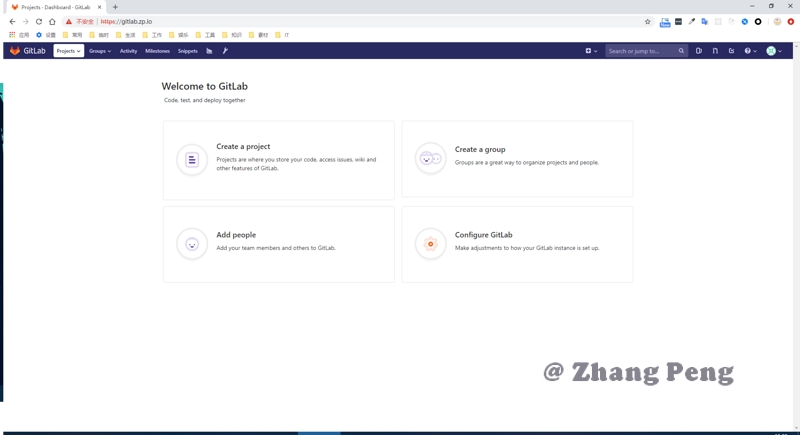Click the GitLab fox logo
The width and height of the screenshot is (800, 435).
pyautogui.click(x=15, y=51)
